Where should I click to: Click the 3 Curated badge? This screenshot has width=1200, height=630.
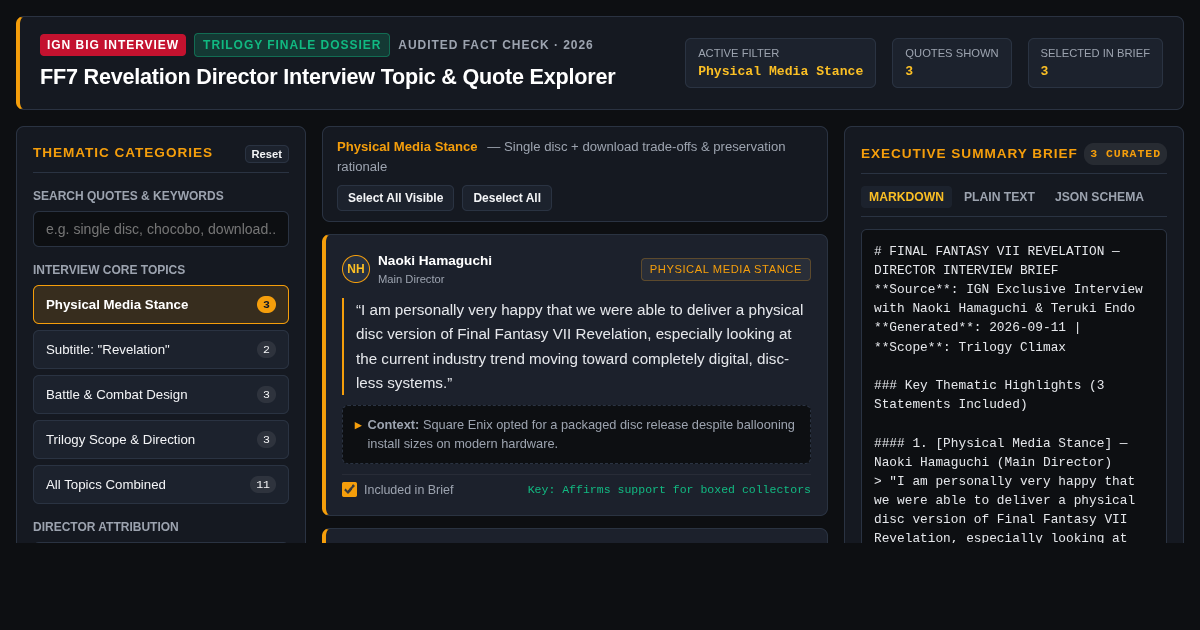coord(1125,154)
